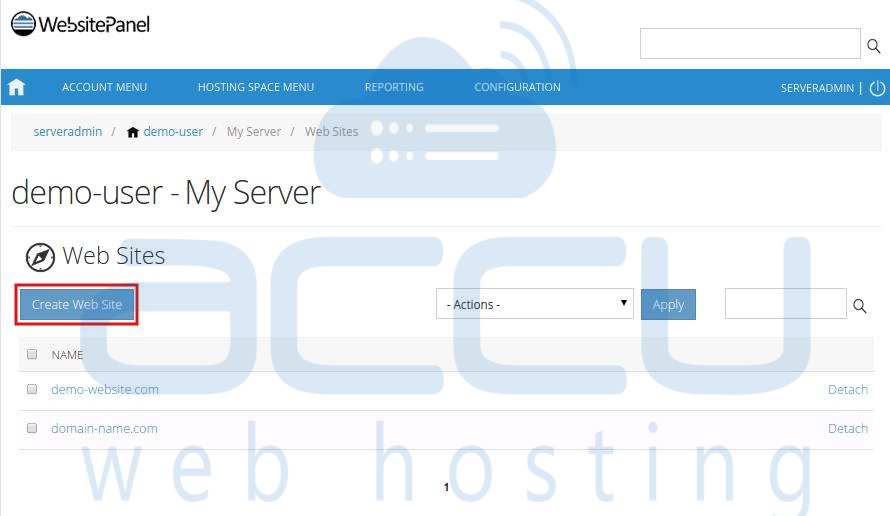Image resolution: width=890 pixels, height=516 pixels.
Task: Open the Actions dropdown
Action: tap(535, 304)
